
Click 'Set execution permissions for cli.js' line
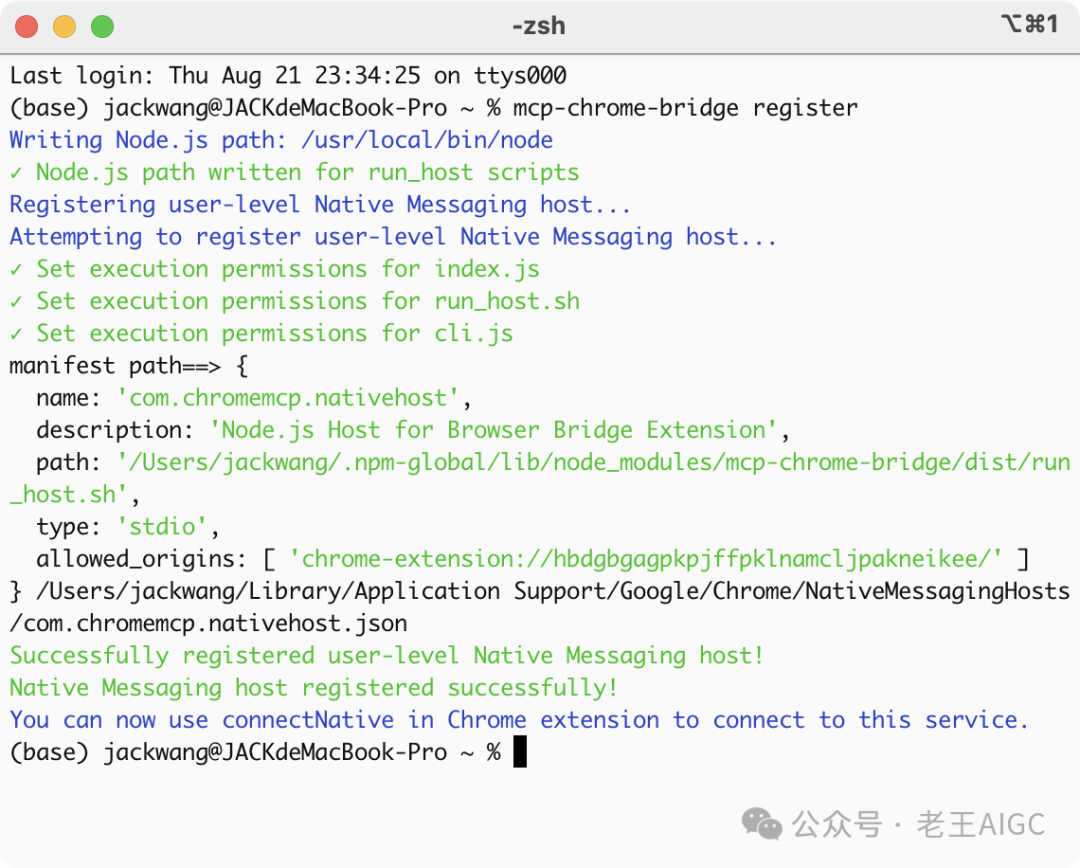(262, 333)
